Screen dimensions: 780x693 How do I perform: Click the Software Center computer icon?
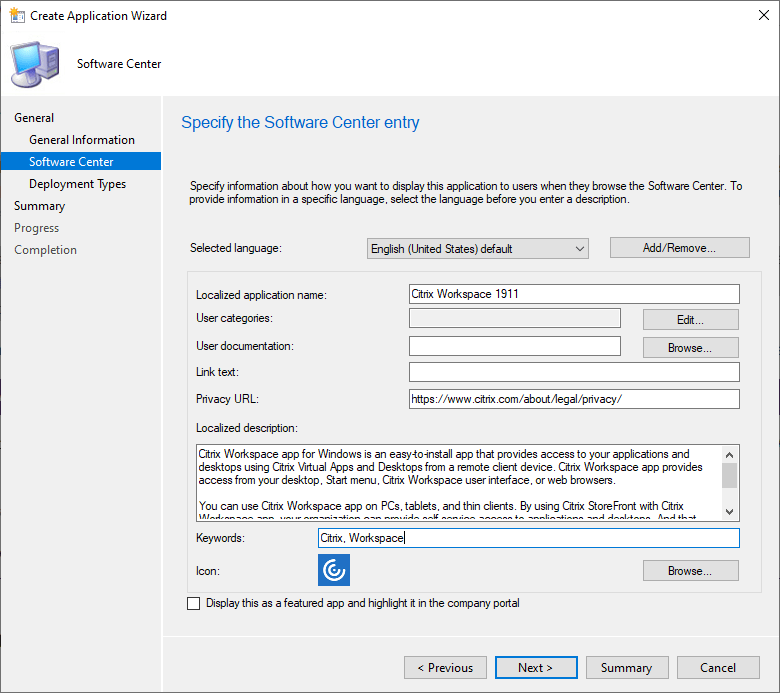(x=35, y=65)
